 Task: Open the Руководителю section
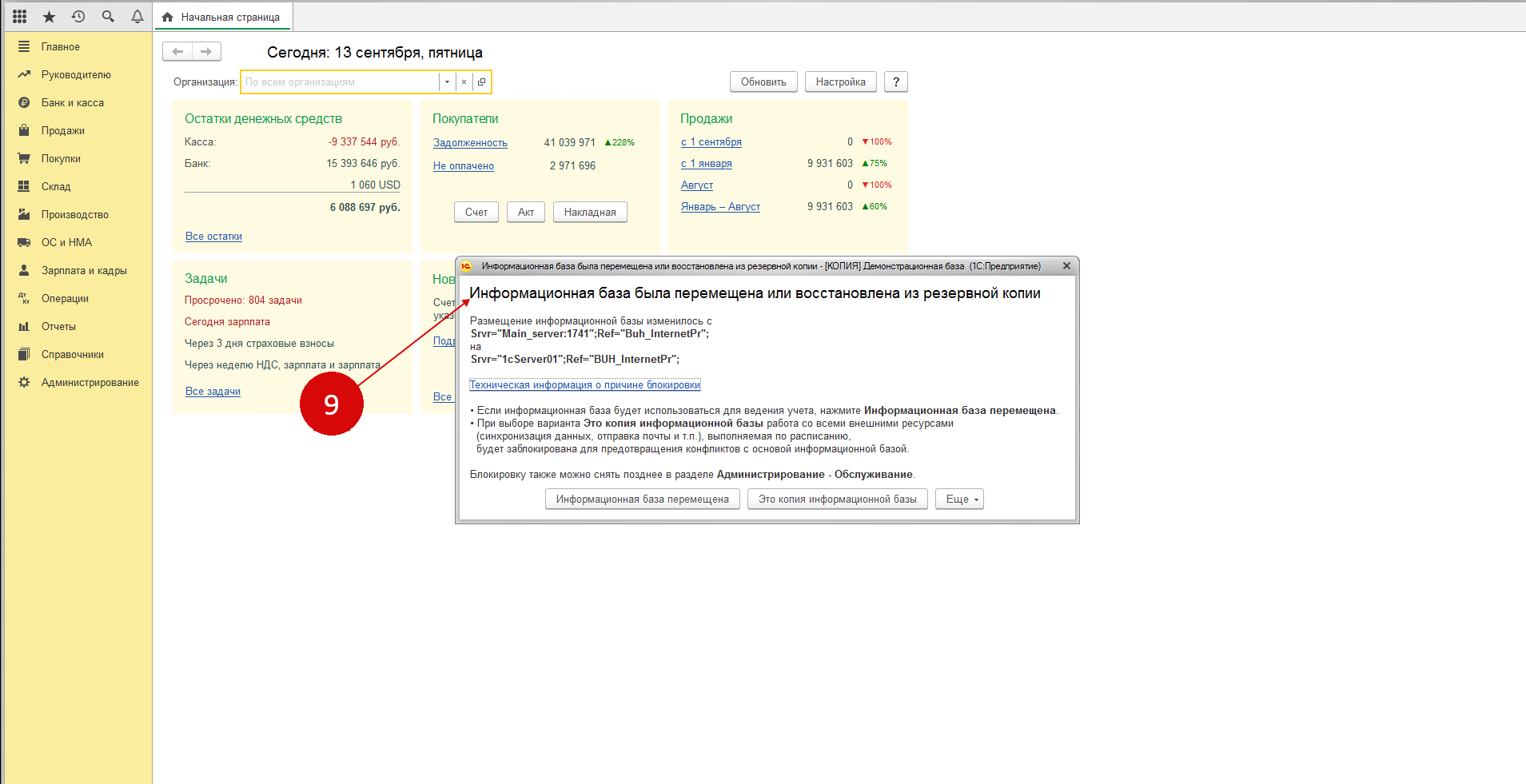[x=76, y=74]
